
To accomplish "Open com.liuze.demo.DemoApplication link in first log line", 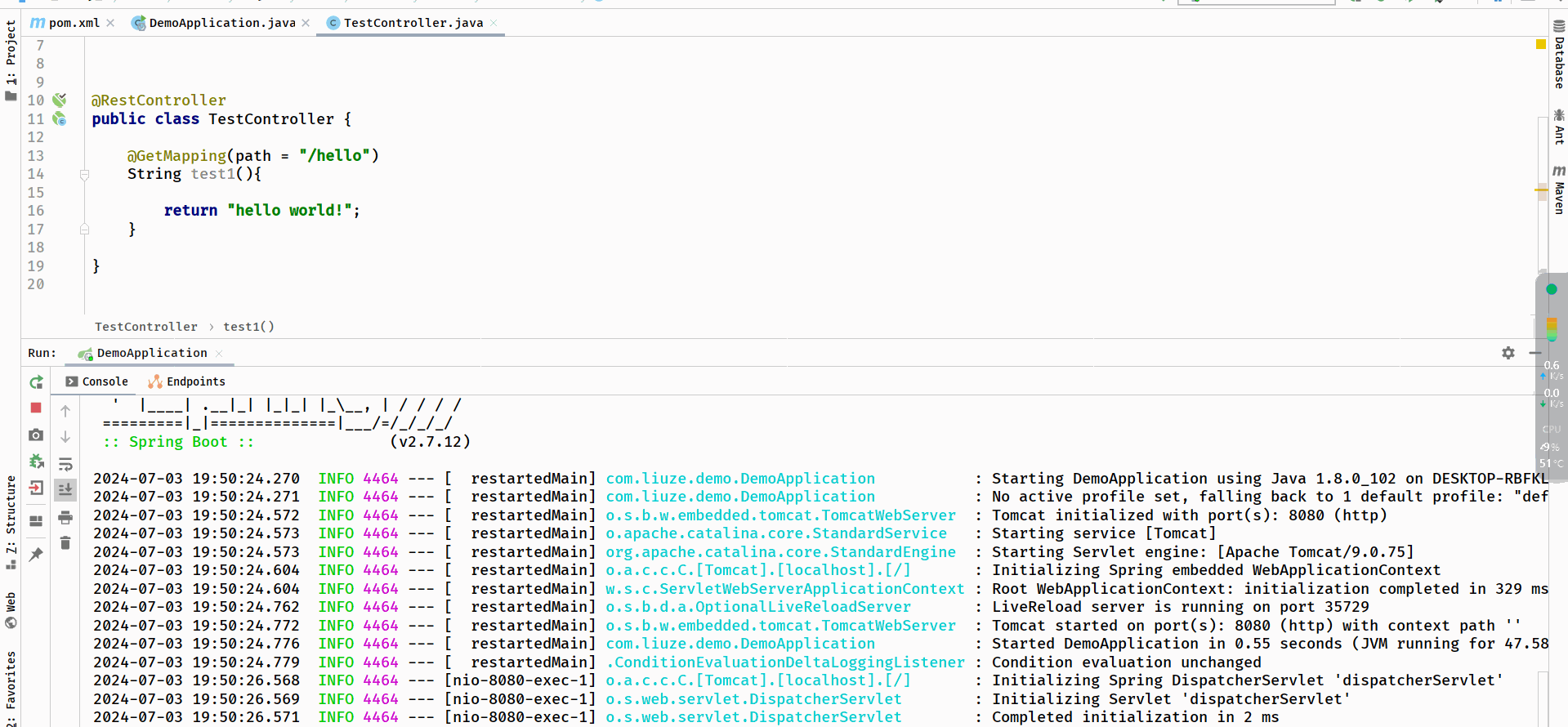I will pos(740,479).
